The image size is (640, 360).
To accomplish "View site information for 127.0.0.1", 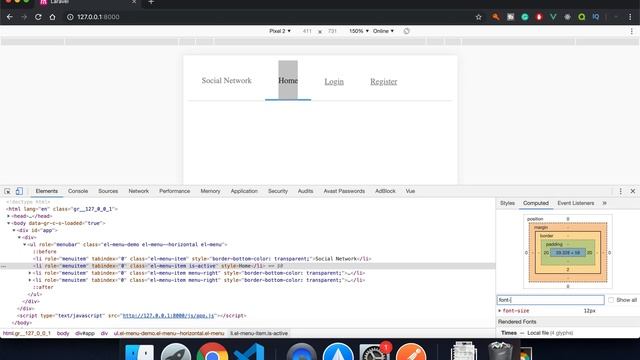I will [x=70, y=17].
